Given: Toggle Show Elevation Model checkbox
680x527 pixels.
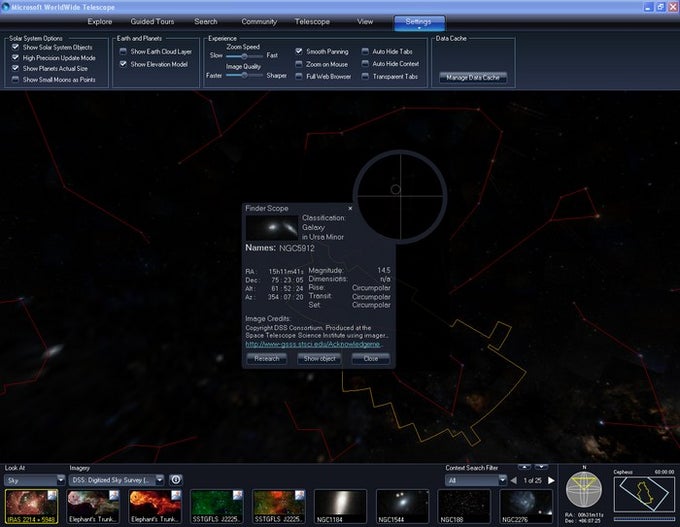Looking at the screenshot, I should click(123, 64).
